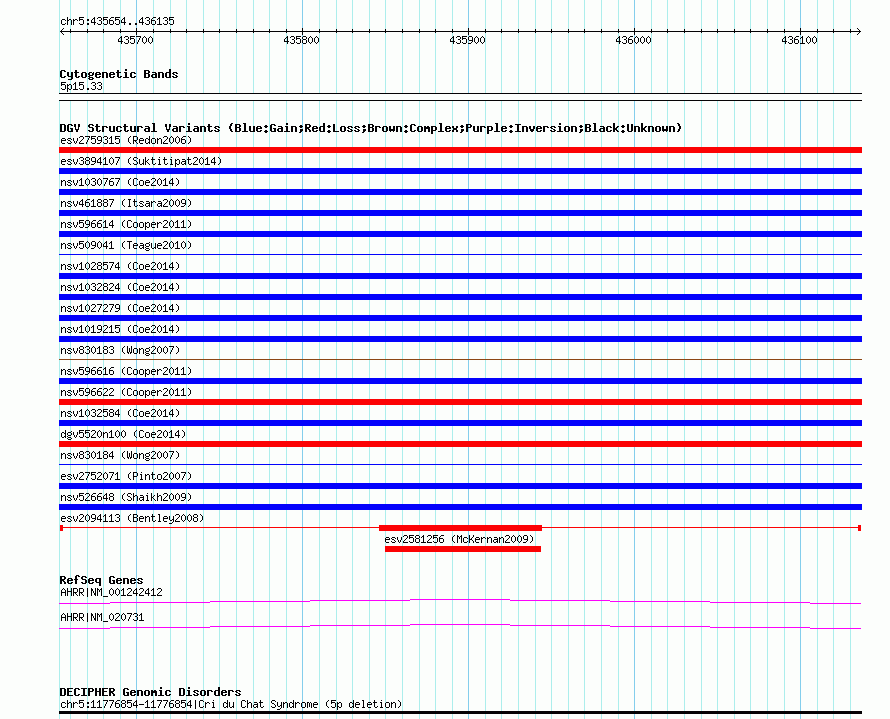Select the nsv596622 (Cooper2011) label

tap(126, 392)
